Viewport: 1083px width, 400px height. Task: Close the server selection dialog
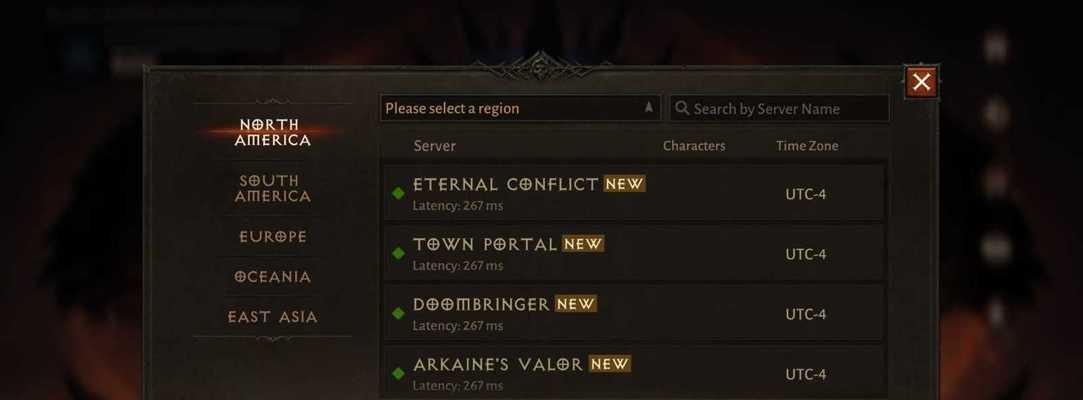(x=921, y=82)
